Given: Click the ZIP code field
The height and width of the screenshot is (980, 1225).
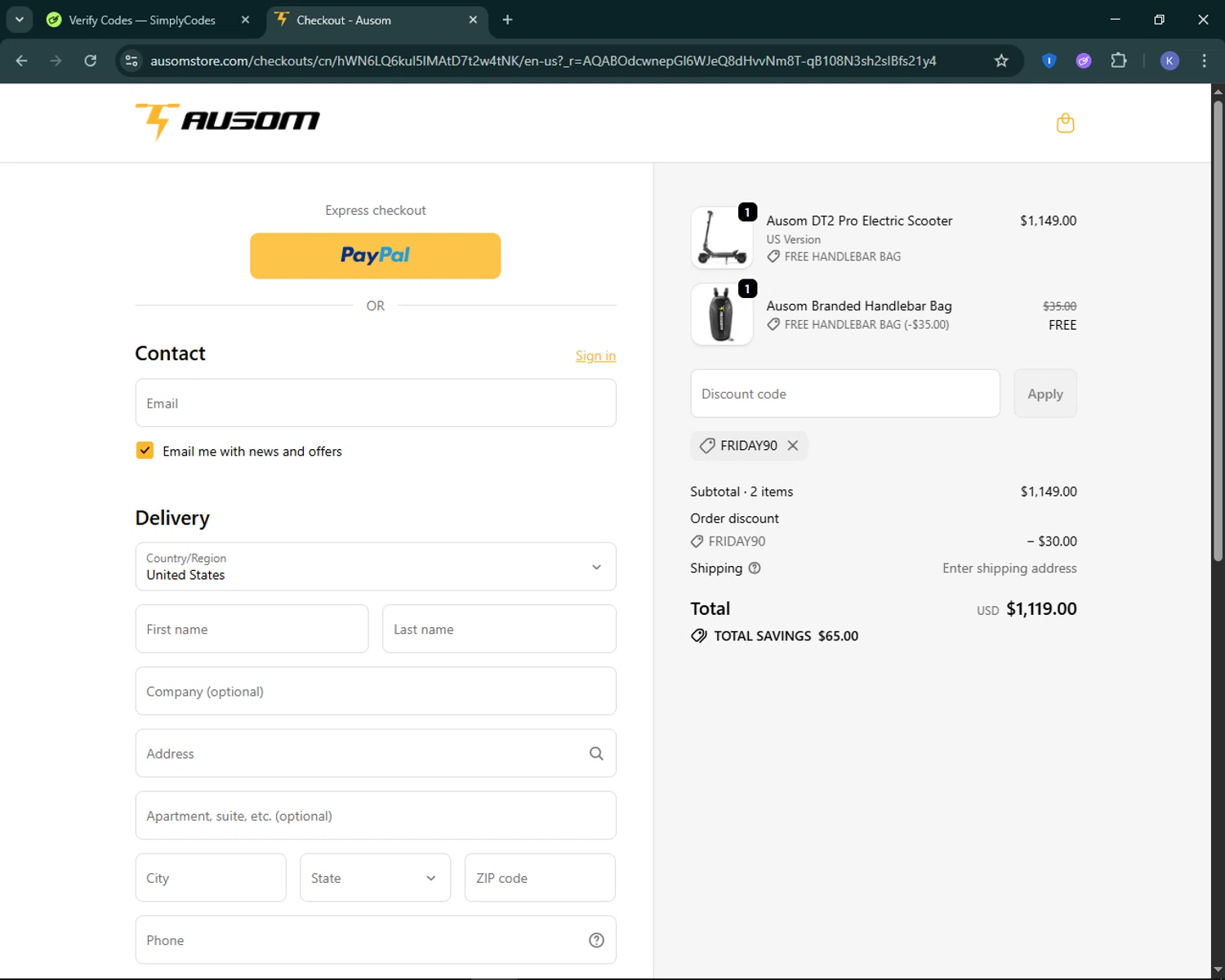Looking at the screenshot, I should (x=540, y=878).
